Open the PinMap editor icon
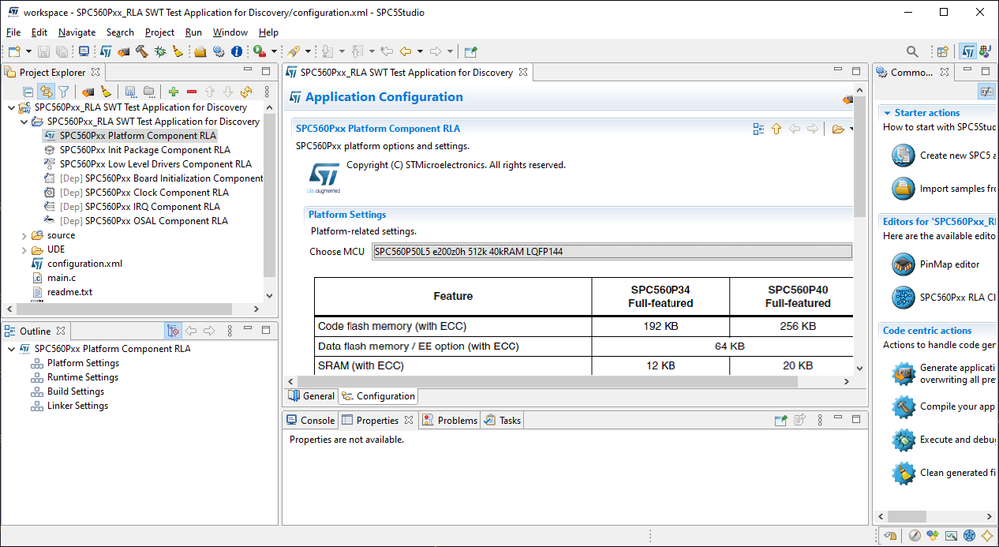This screenshot has height=547, width=999. (904, 264)
